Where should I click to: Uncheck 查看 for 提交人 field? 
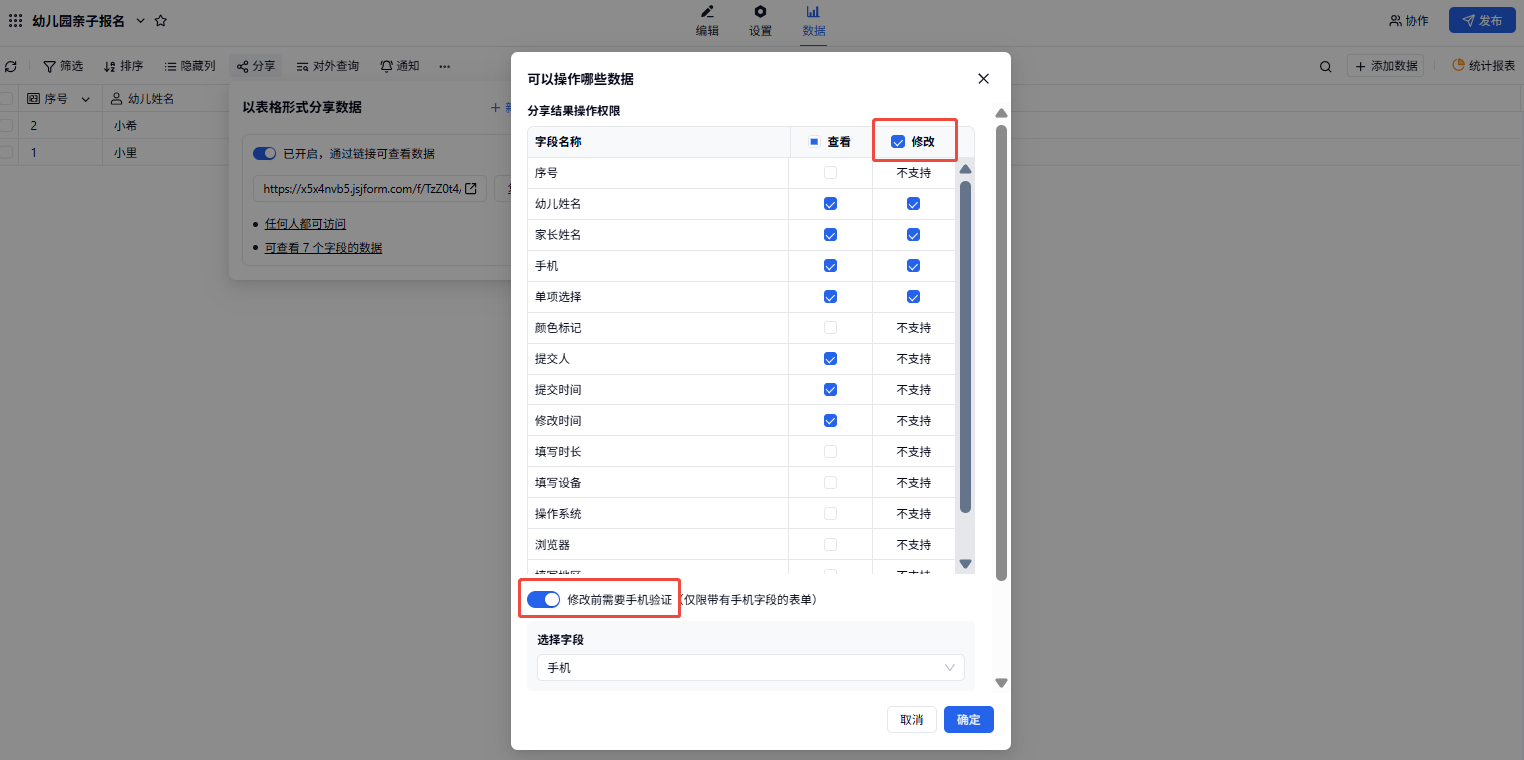click(x=830, y=359)
